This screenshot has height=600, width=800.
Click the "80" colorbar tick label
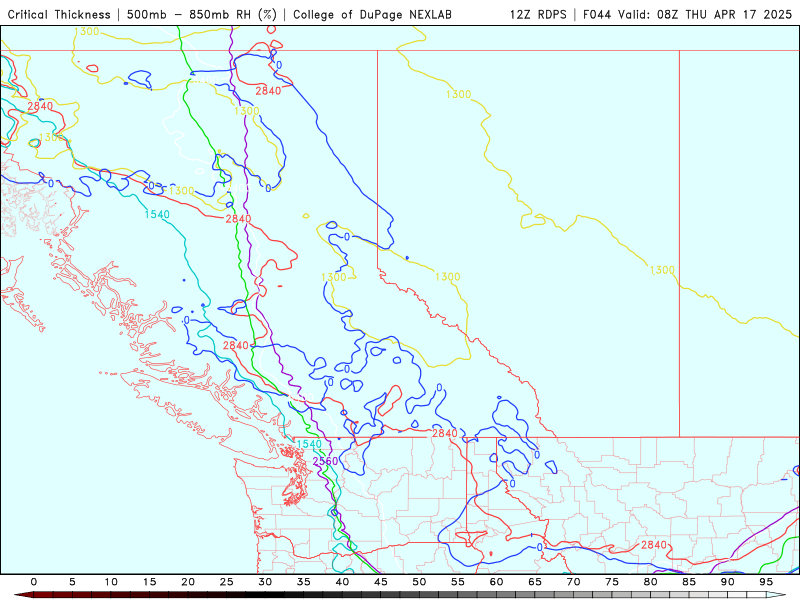[651, 582]
